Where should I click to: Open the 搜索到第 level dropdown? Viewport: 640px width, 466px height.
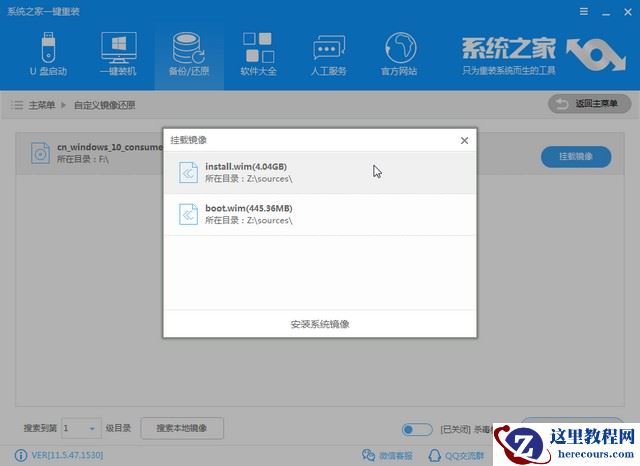[81, 428]
